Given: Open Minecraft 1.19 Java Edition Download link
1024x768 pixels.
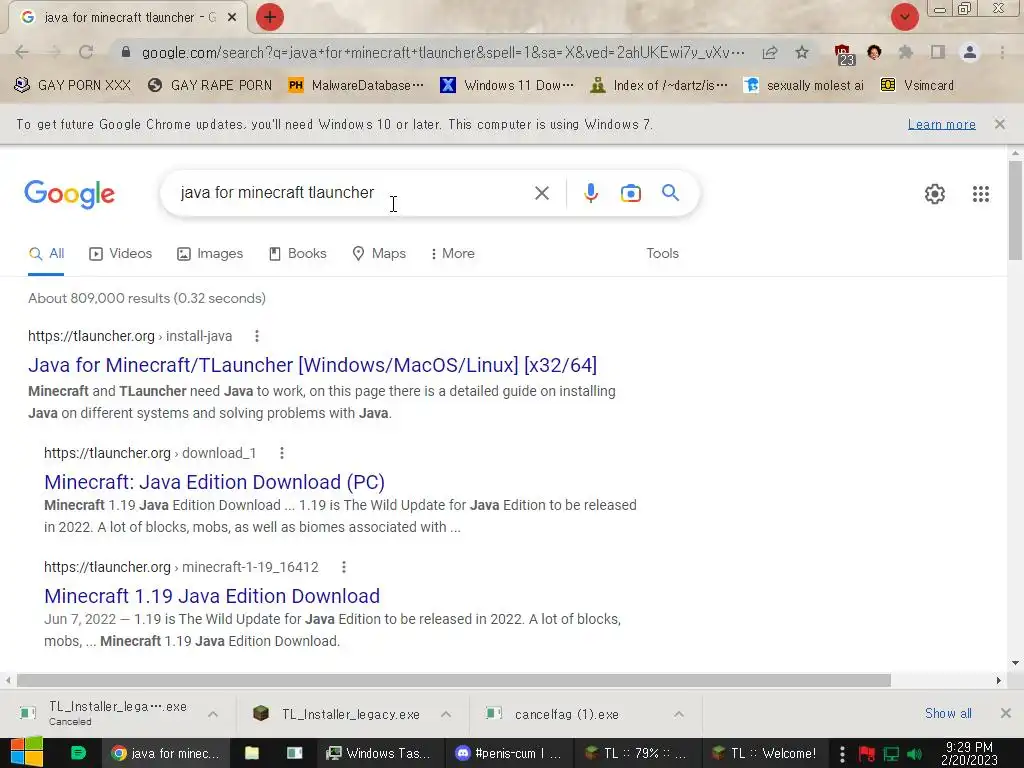Looking at the screenshot, I should coord(212,596).
